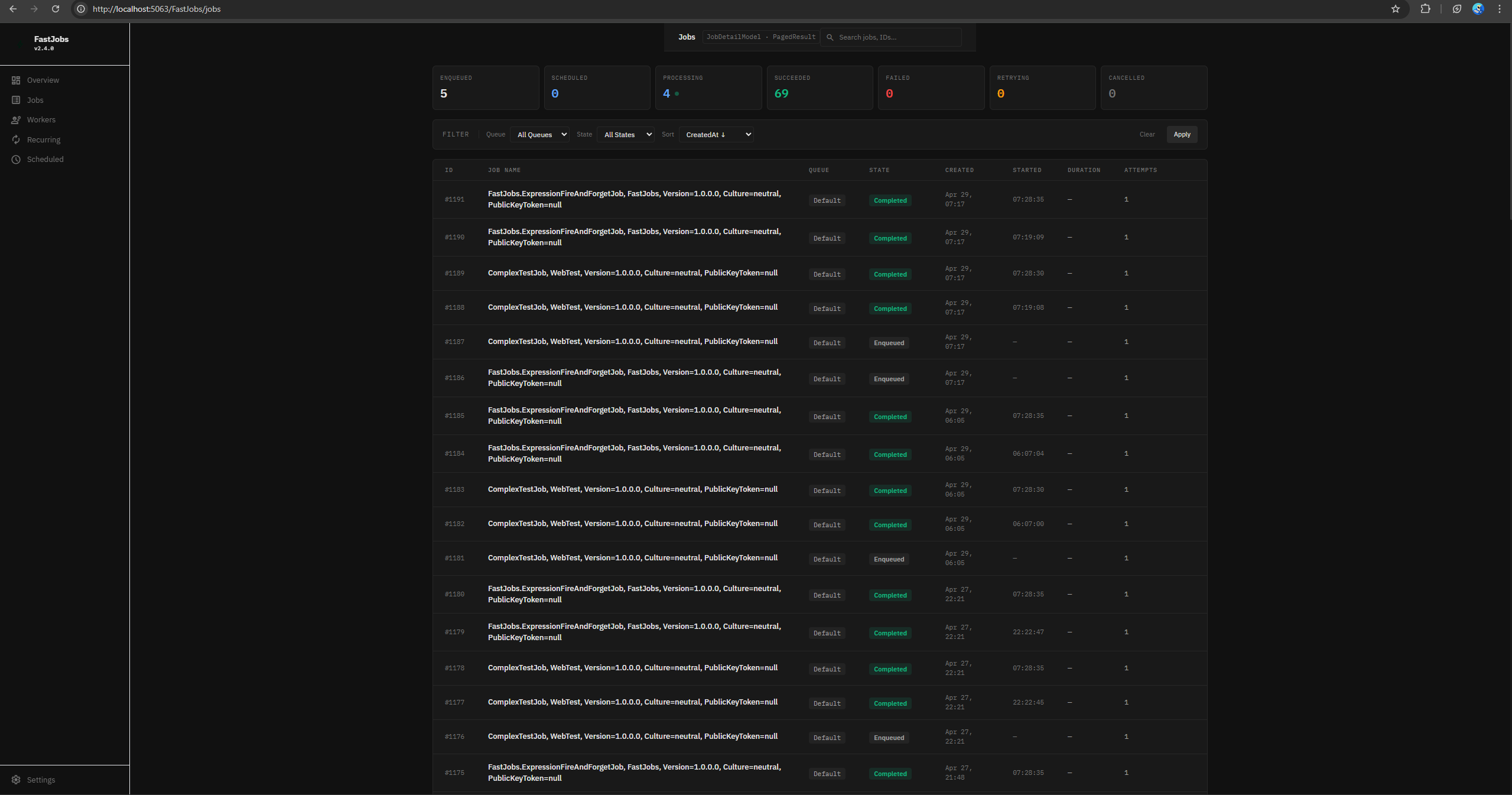The image size is (1512, 795).
Task: Expand the All States dropdown
Action: [x=625, y=135]
